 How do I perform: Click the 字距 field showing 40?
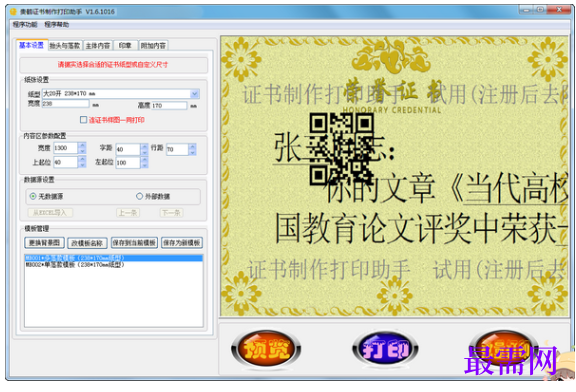pos(127,149)
